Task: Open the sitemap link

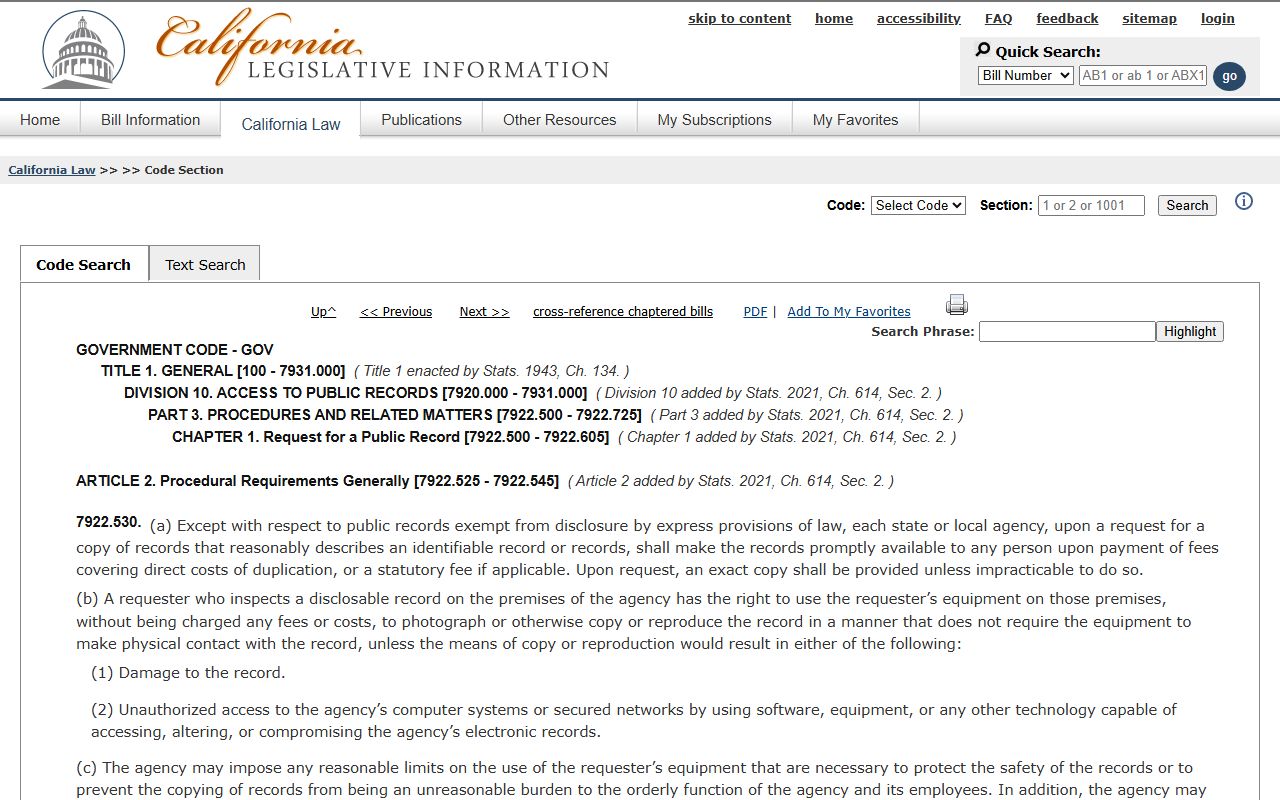Action: click(x=1150, y=18)
